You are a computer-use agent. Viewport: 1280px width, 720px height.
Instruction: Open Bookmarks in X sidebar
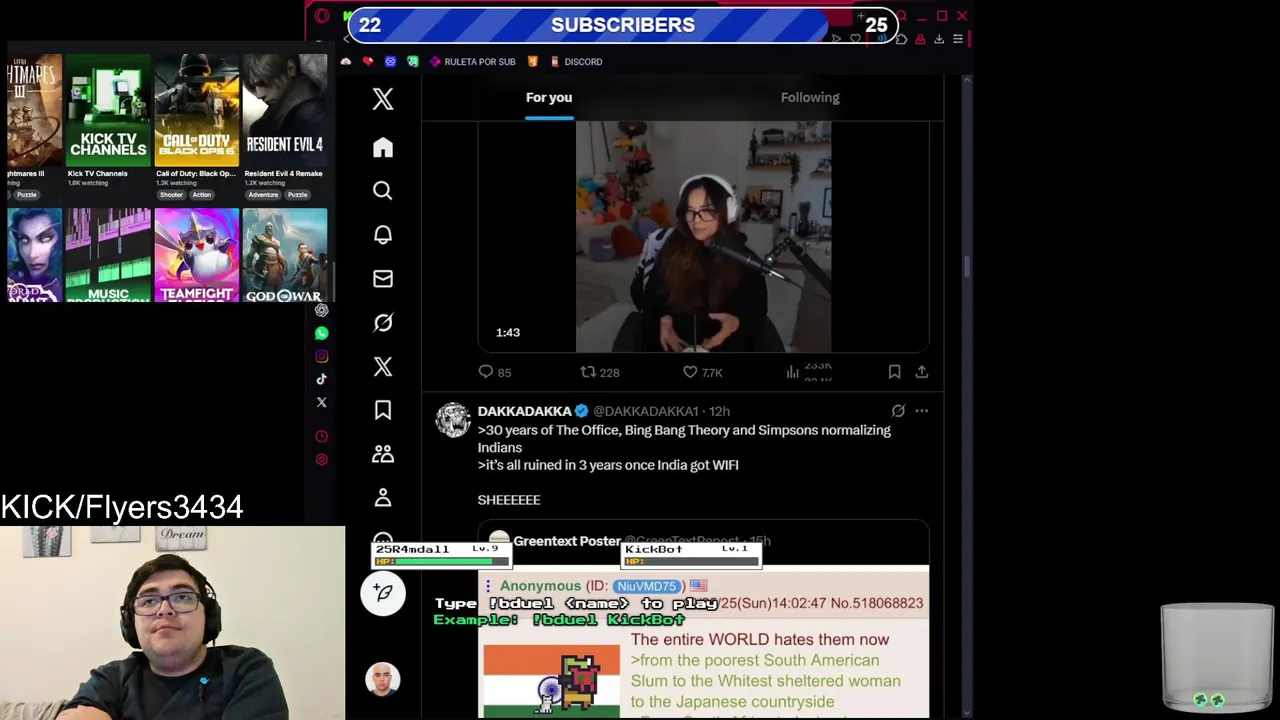coord(383,410)
